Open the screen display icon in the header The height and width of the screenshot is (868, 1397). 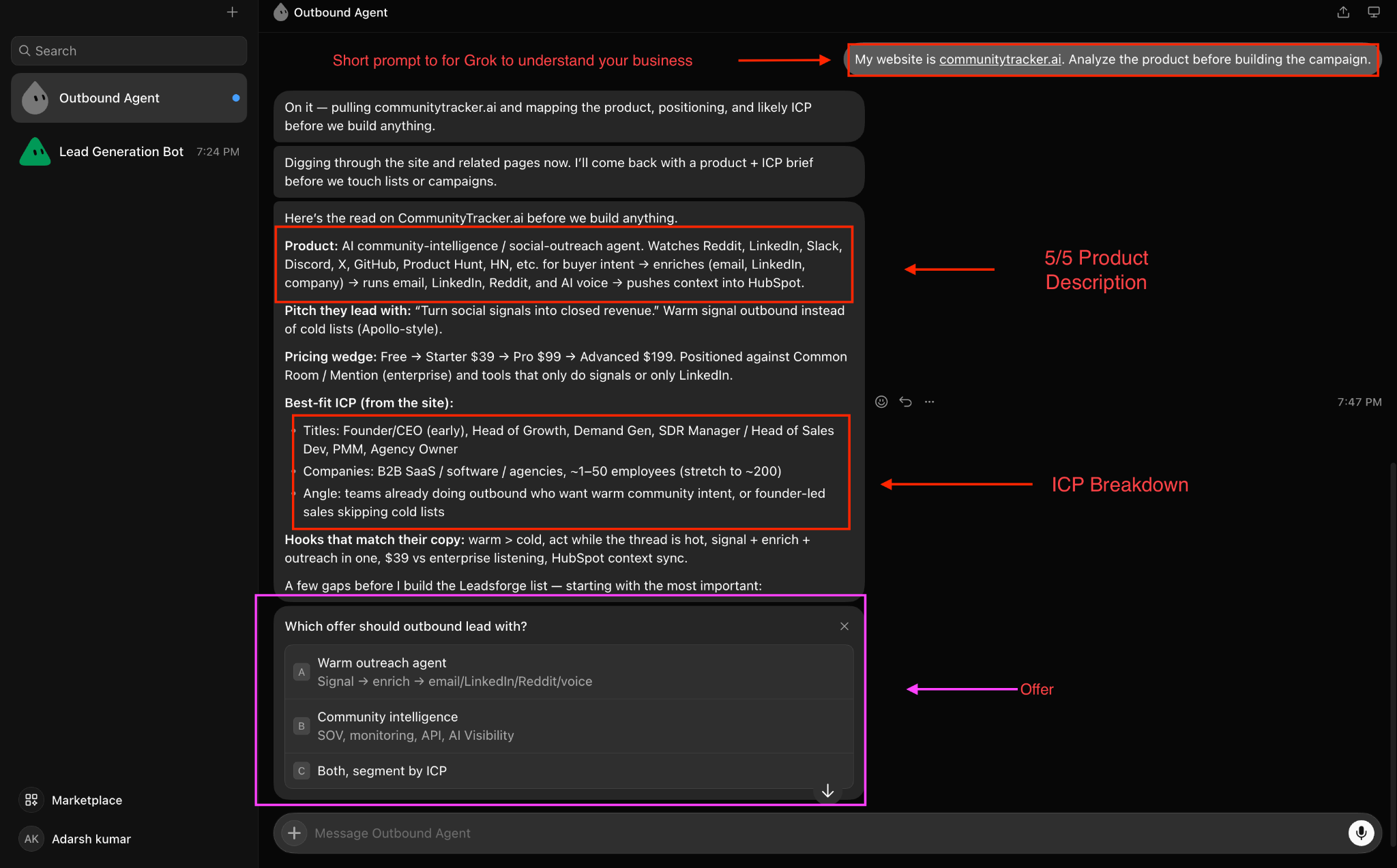[x=1374, y=12]
